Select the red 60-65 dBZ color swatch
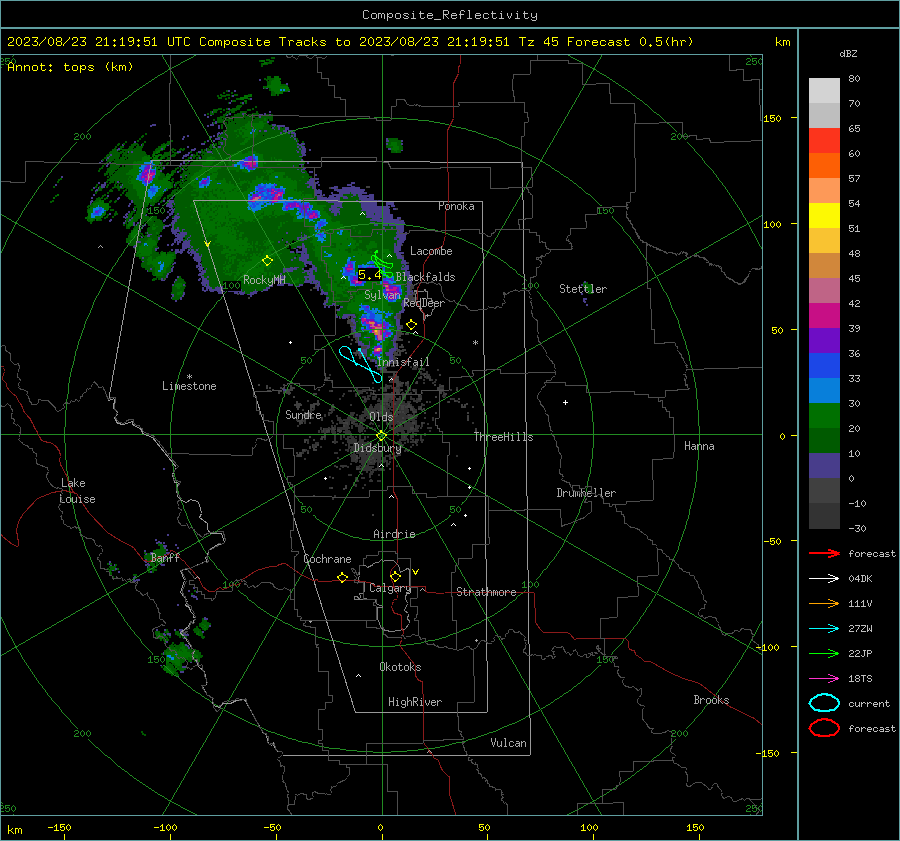 pyautogui.click(x=824, y=141)
